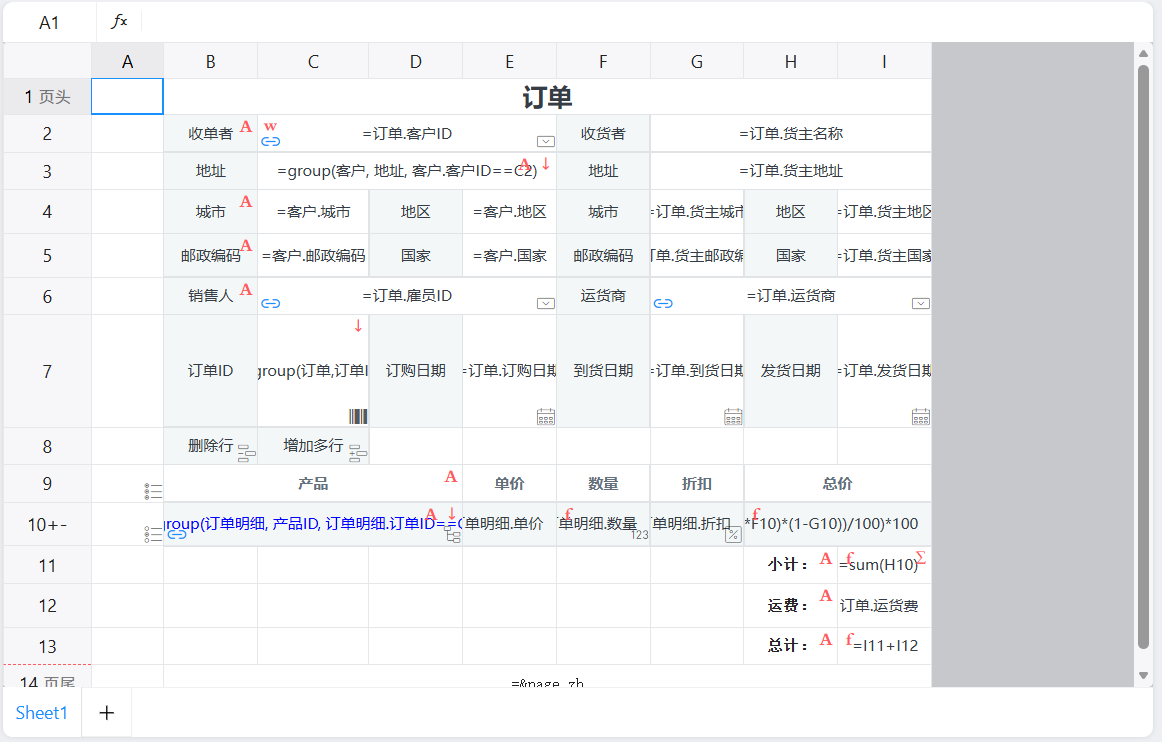
Task: Select the 总价 header cell
Action: point(837,484)
